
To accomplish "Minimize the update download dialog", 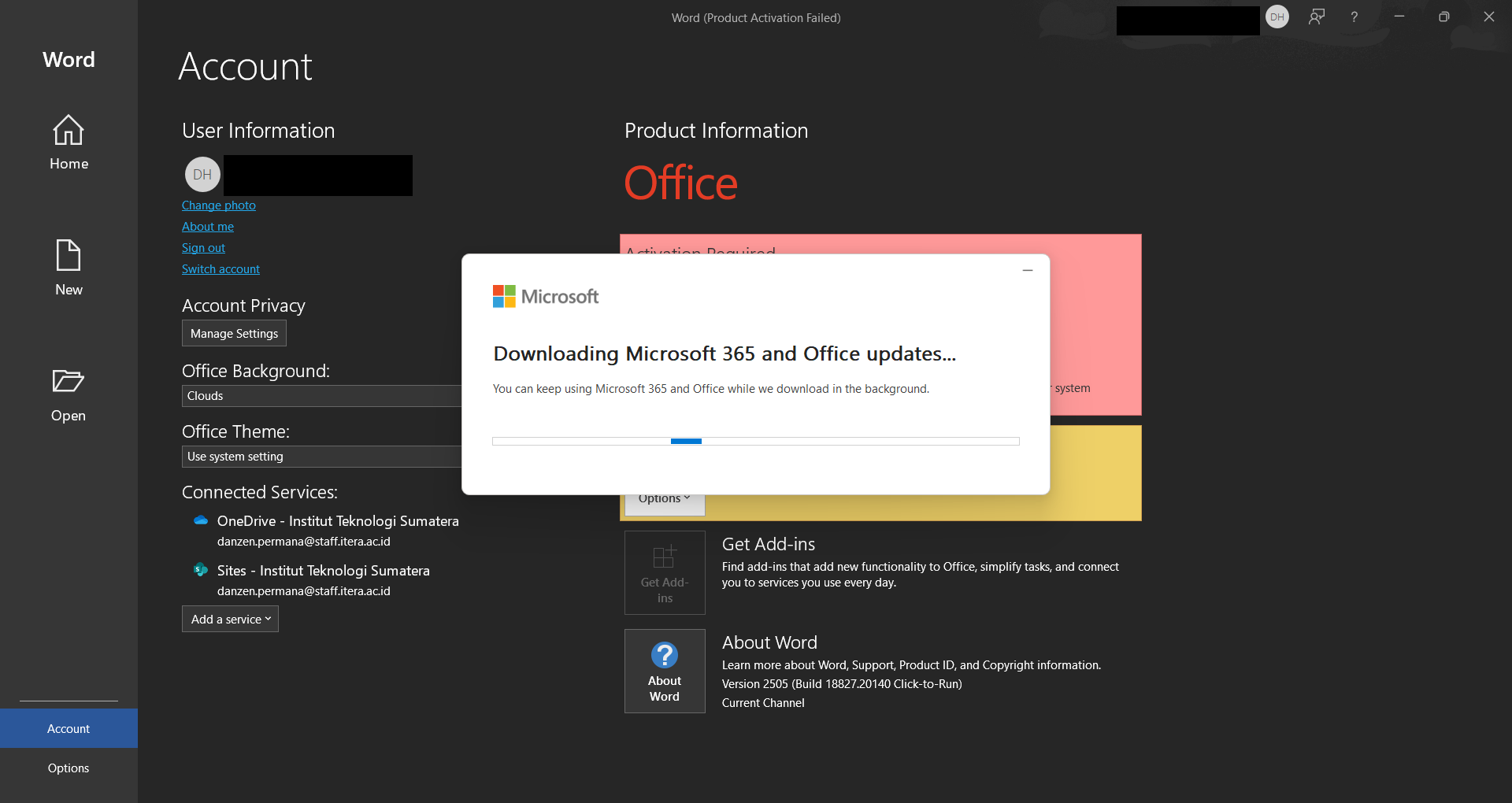I will point(1027,270).
